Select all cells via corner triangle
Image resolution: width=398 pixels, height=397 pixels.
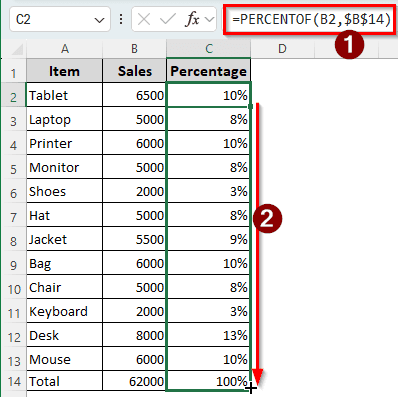[17, 49]
